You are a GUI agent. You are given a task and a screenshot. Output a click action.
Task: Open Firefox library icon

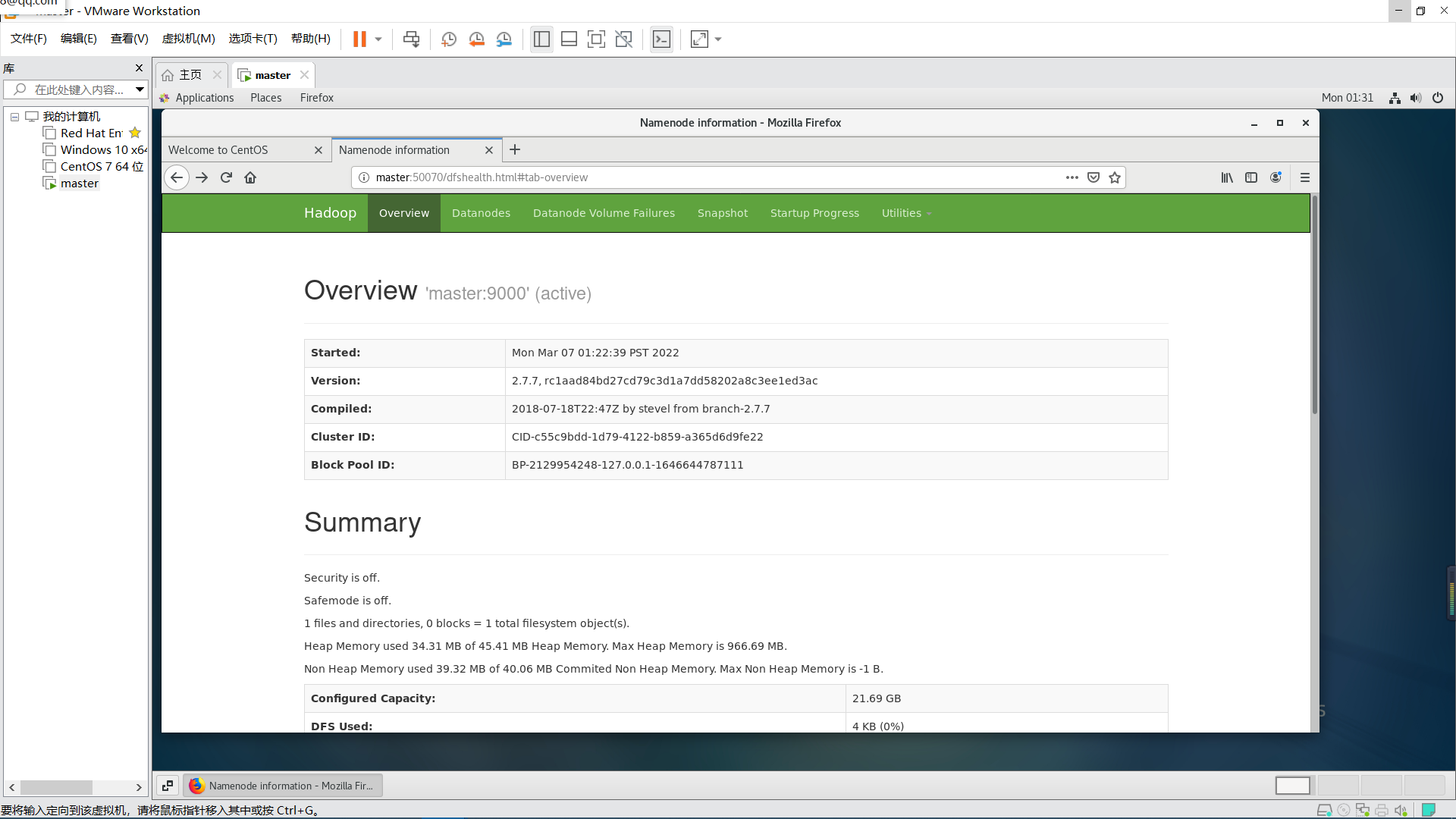[1227, 177]
